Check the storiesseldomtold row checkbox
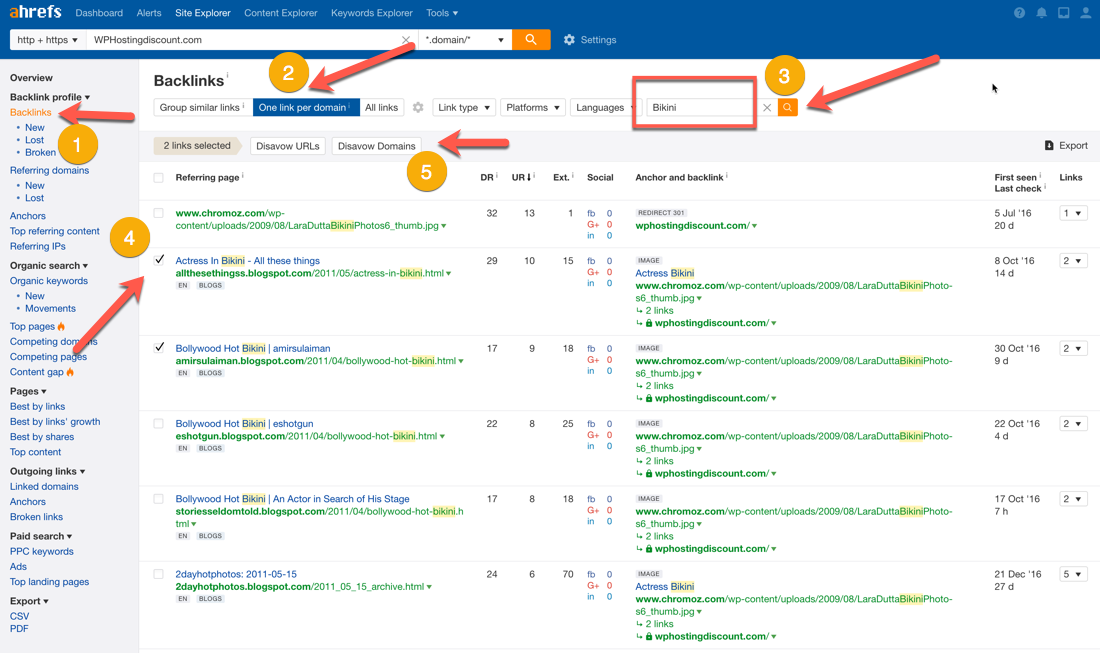 (159, 499)
